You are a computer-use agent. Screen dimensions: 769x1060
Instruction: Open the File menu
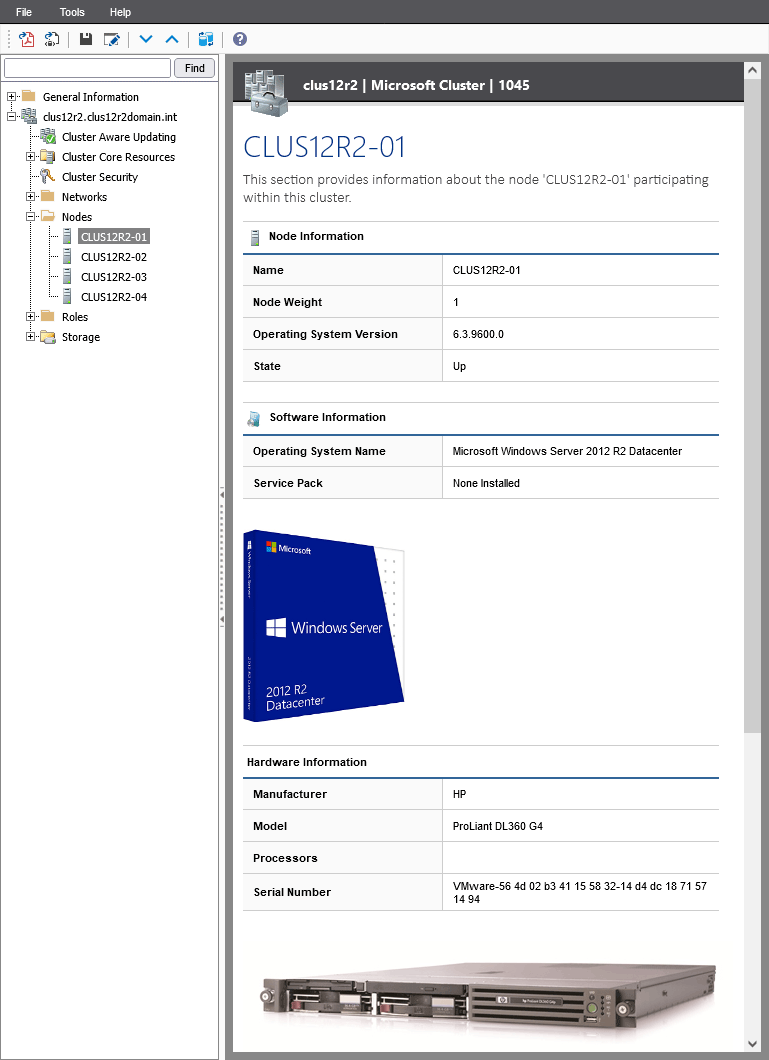pyautogui.click(x=24, y=12)
